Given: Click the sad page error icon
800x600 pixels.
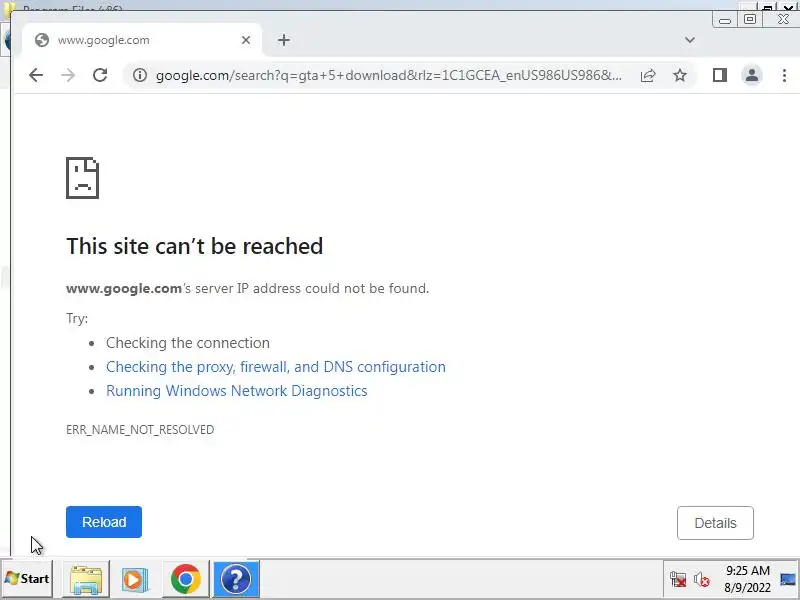Looking at the screenshot, I should coord(83,178).
